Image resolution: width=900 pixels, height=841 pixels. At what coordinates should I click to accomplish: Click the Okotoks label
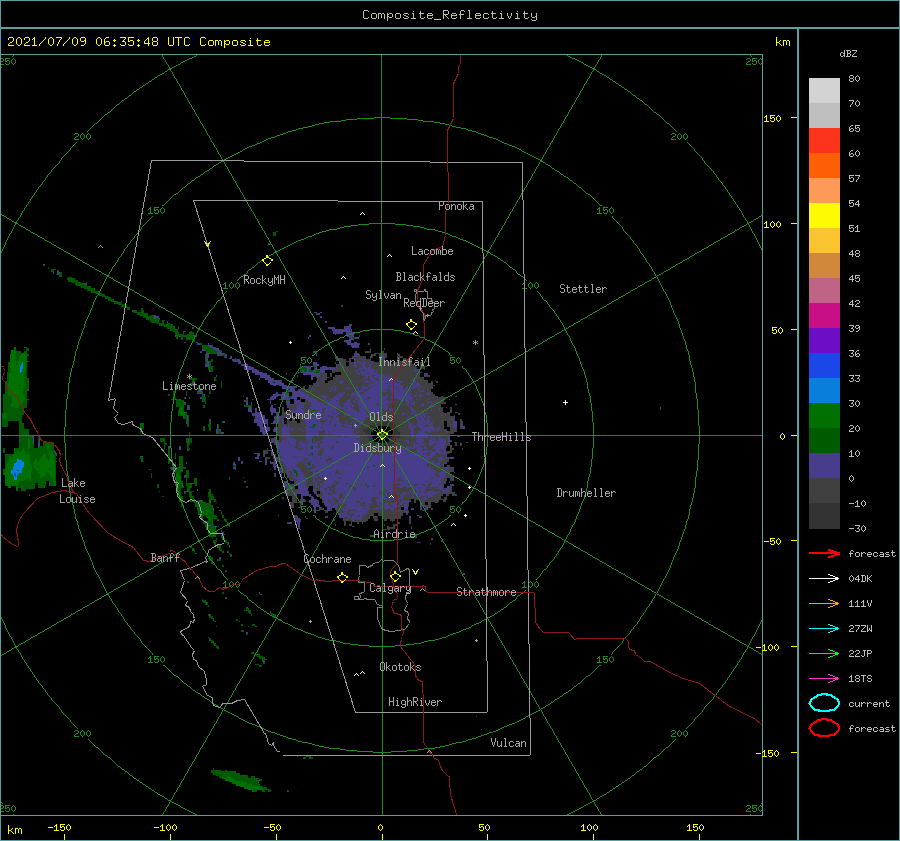pyautogui.click(x=400, y=667)
